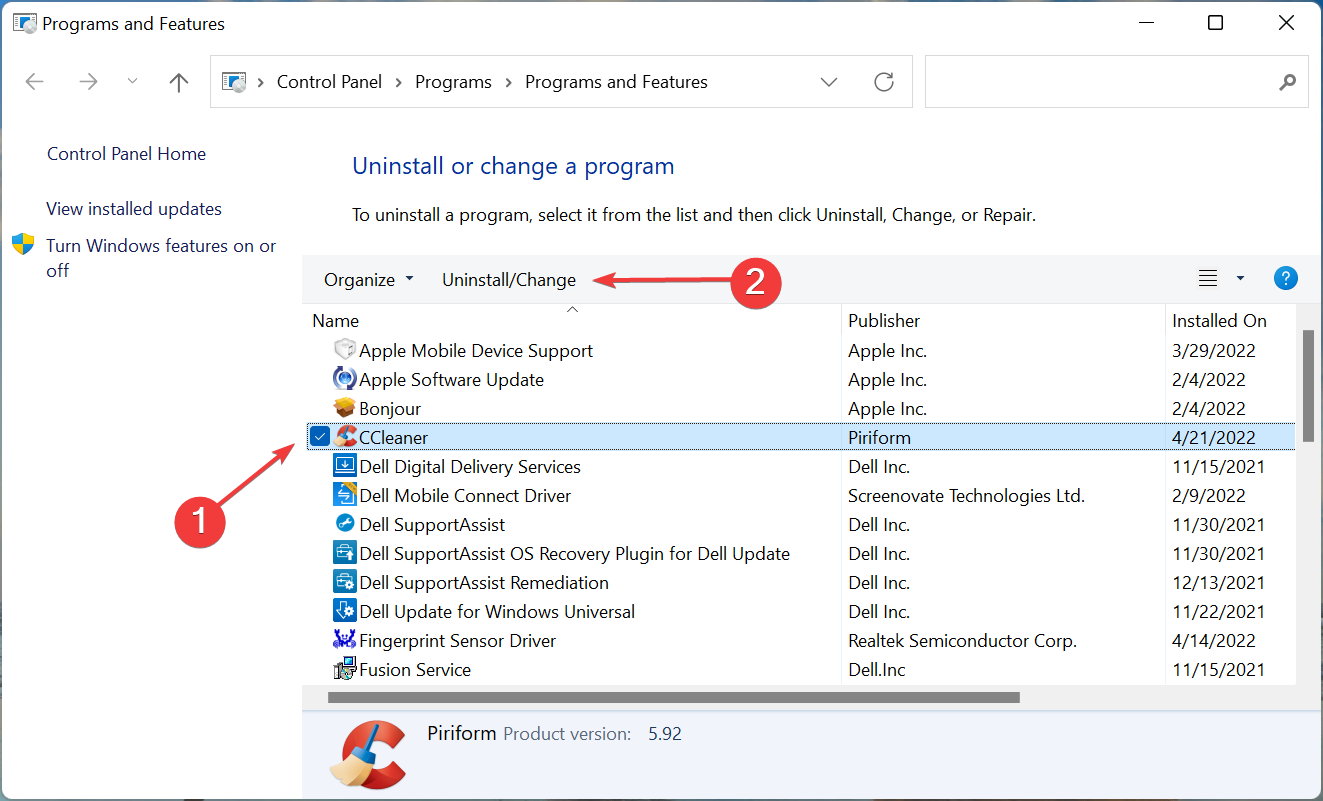The height and width of the screenshot is (801, 1323).
Task: Select the Fusion Service entry
Action: click(x=415, y=670)
